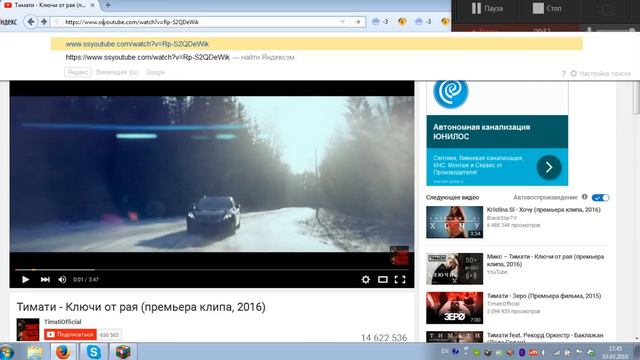Open player settings gear
The width and height of the screenshot is (640, 360).
point(366,280)
